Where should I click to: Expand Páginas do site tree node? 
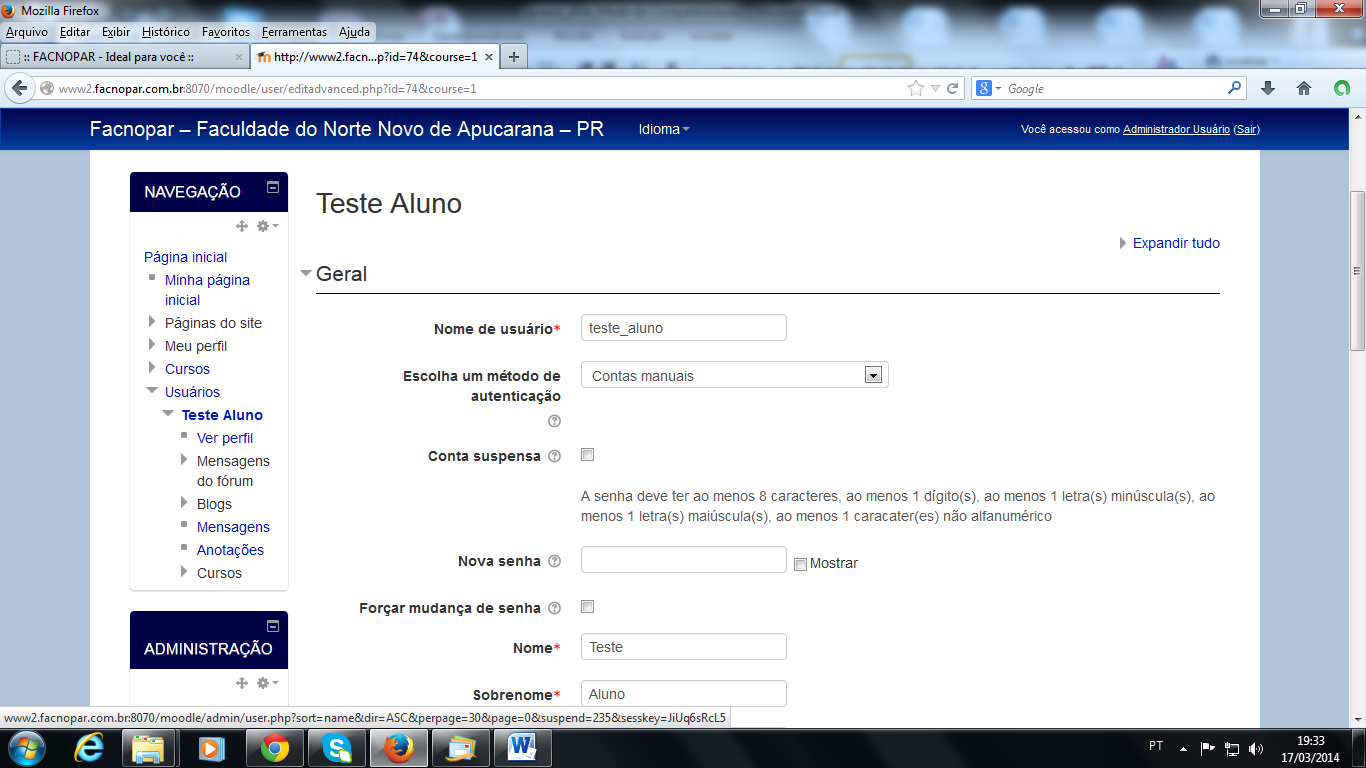pyautogui.click(x=152, y=322)
